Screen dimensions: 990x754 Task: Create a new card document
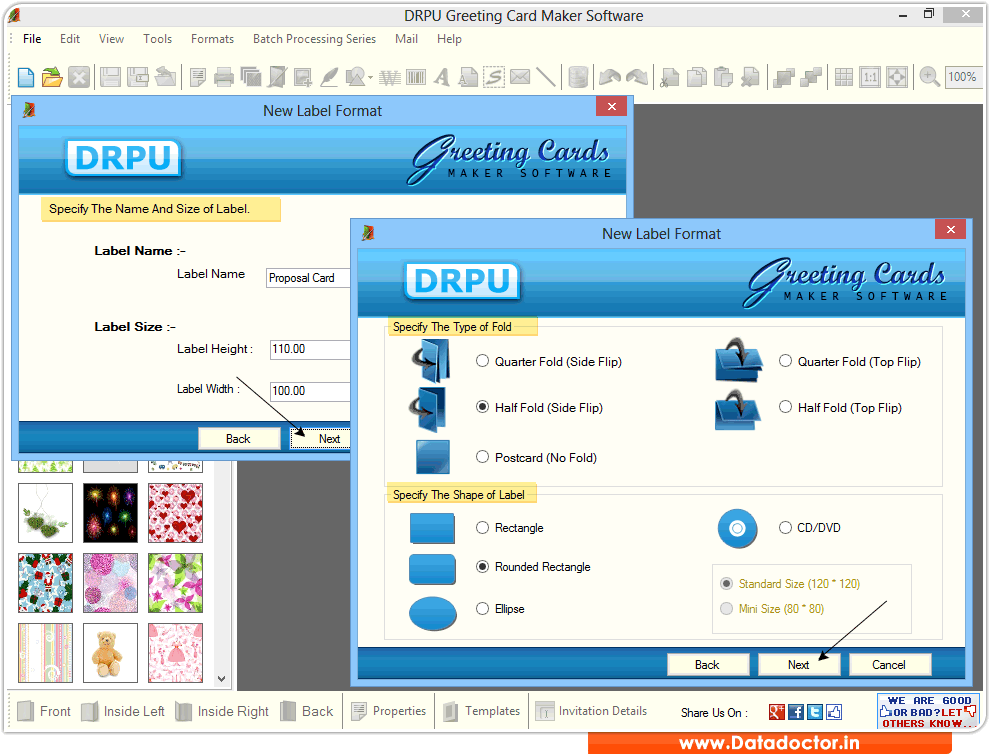pyautogui.click(x=25, y=77)
